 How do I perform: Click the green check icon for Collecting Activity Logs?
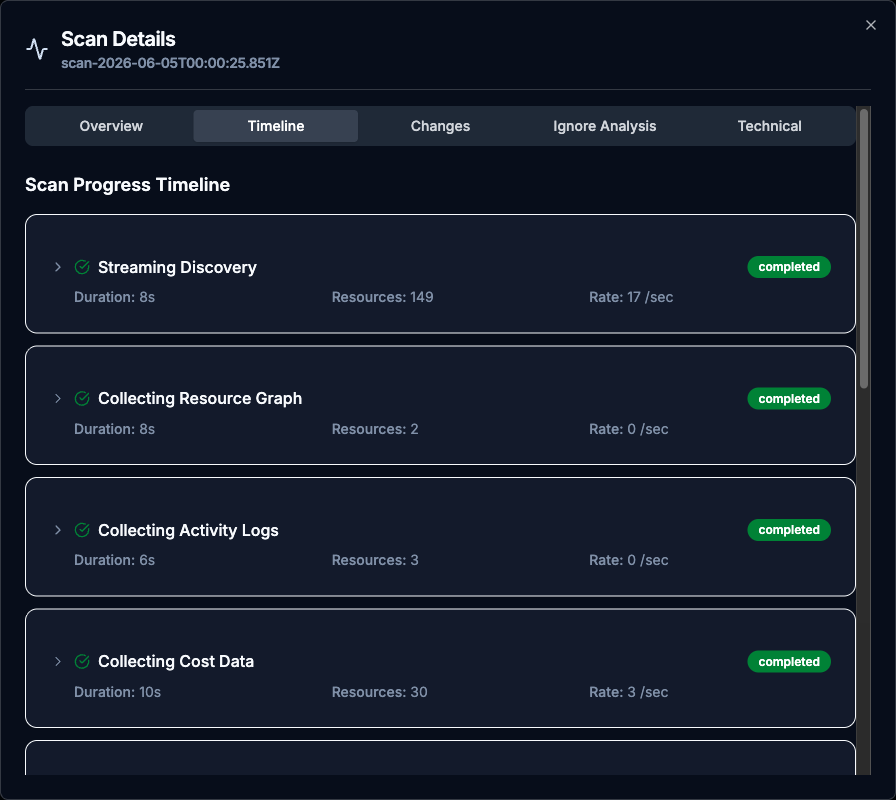tap(82, 530)
